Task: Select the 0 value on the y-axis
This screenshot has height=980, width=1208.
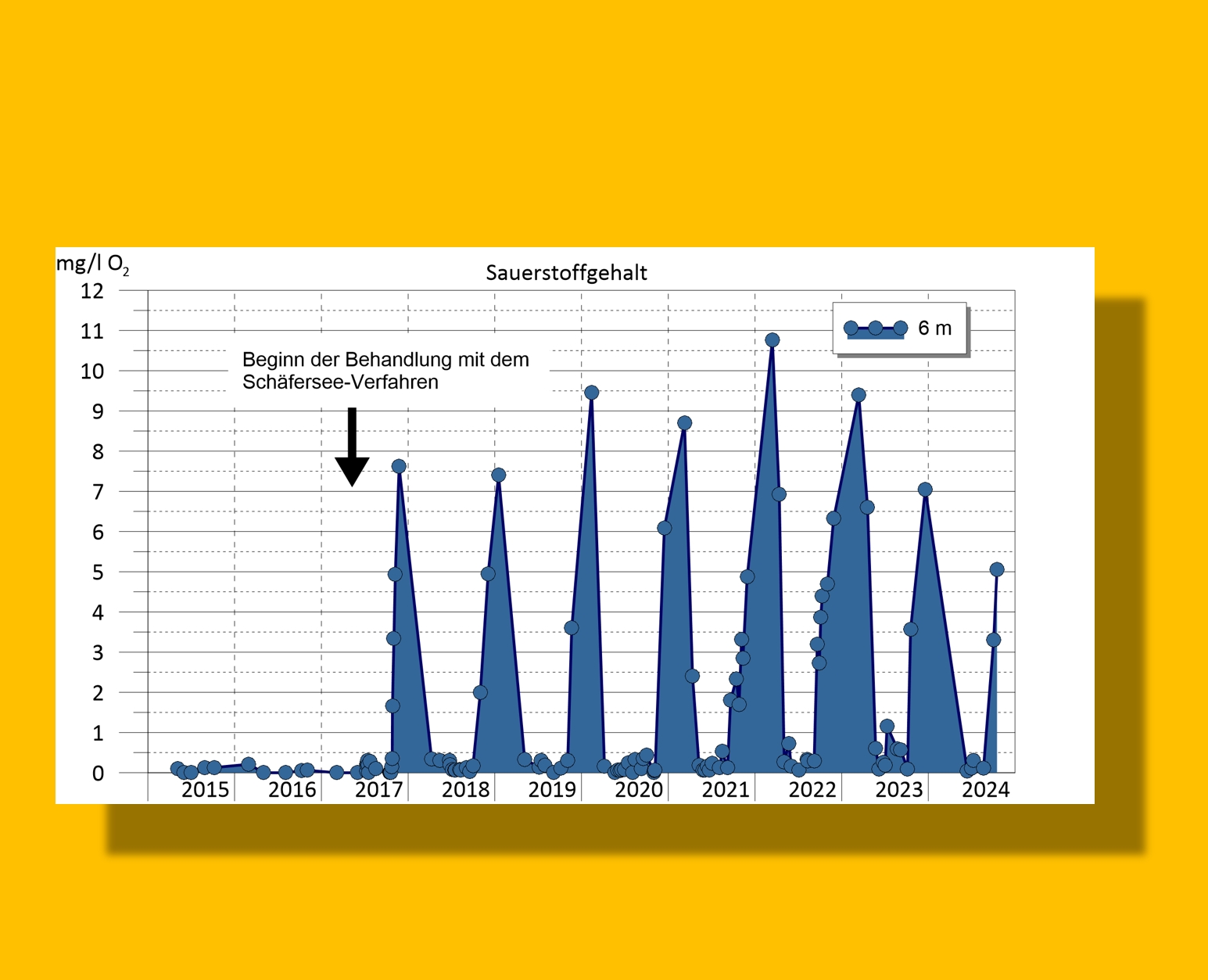Action: [98, 774]
